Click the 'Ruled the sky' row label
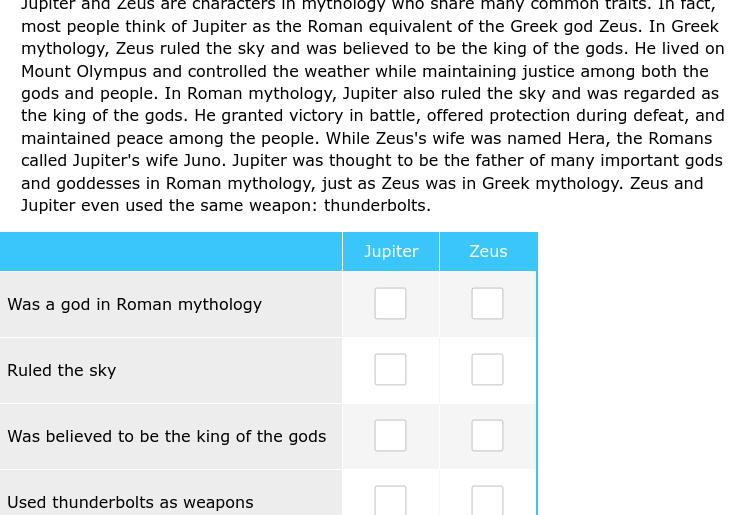Screen dimensions: 731x515 coord(62,371)
